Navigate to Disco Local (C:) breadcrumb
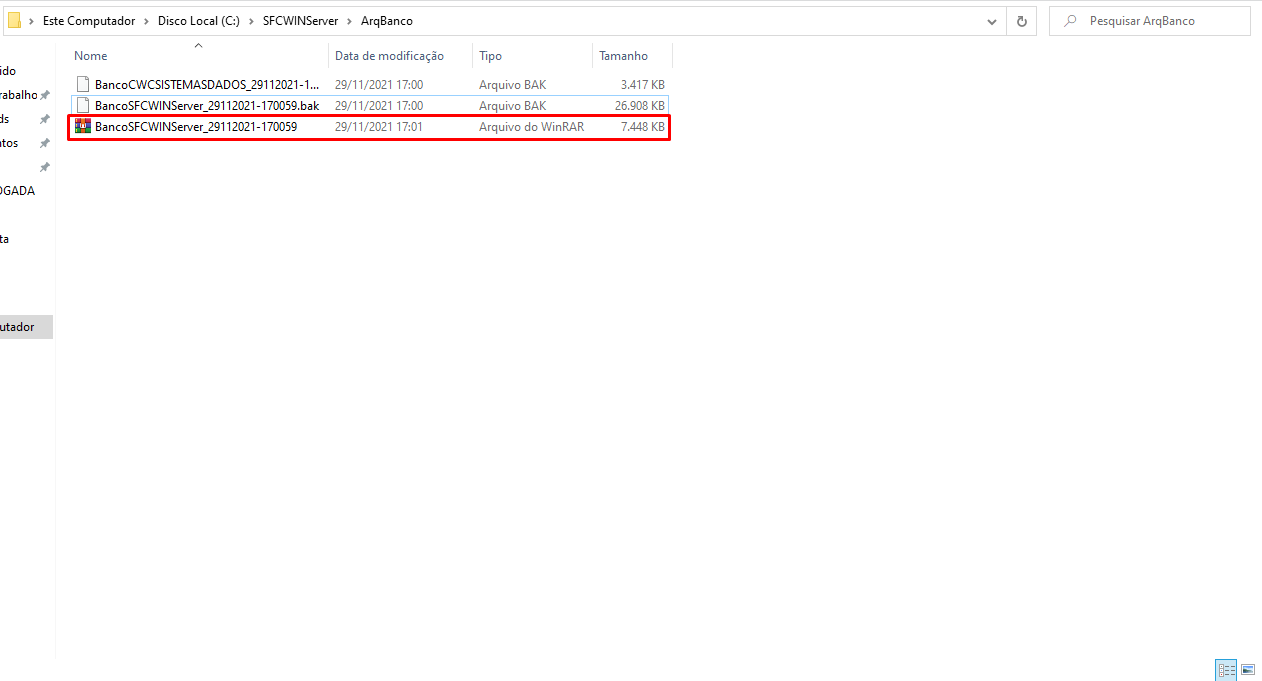 (x=198, y=21)
